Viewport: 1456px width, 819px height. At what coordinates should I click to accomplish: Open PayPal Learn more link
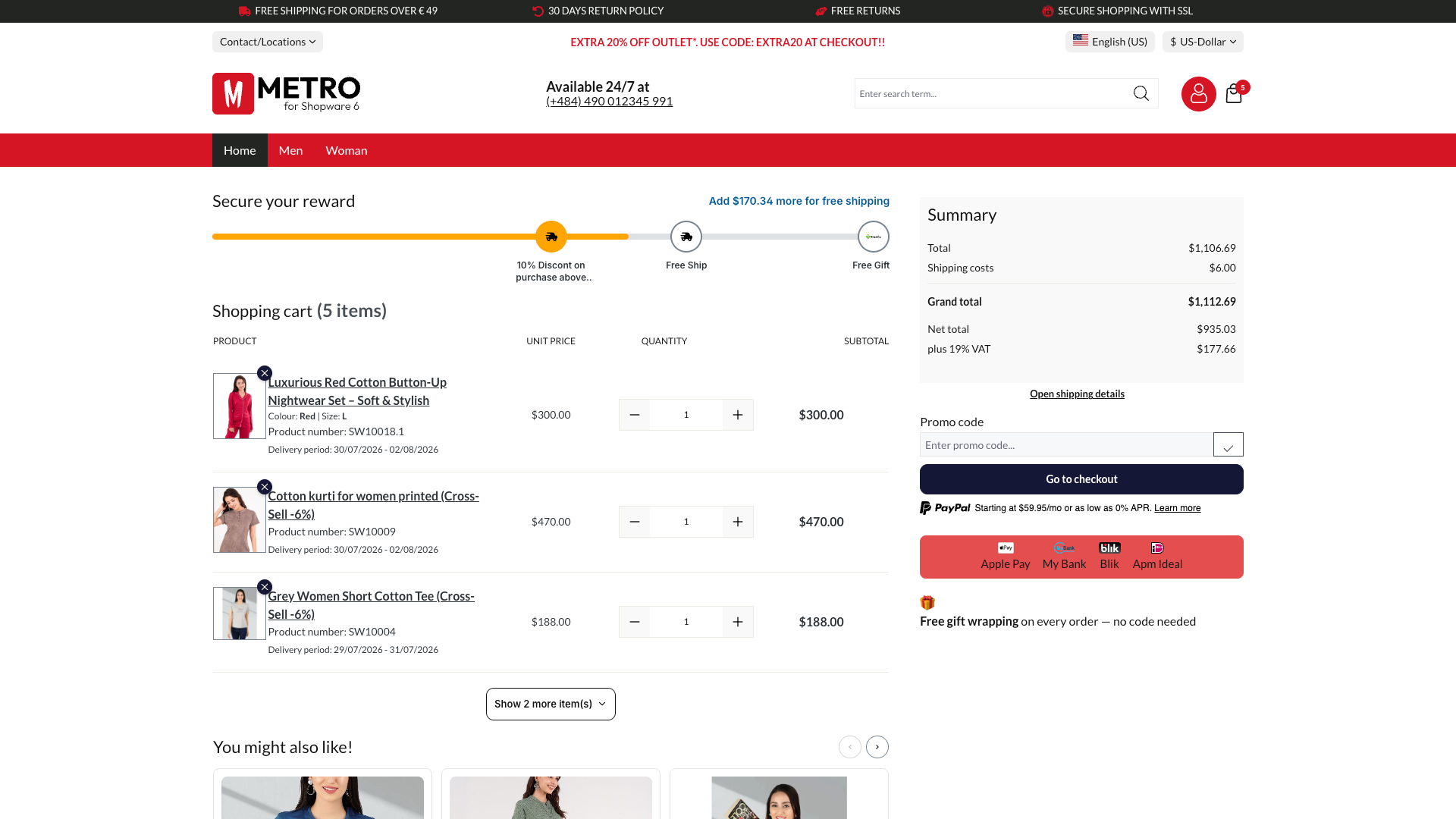coord(1177,508)
